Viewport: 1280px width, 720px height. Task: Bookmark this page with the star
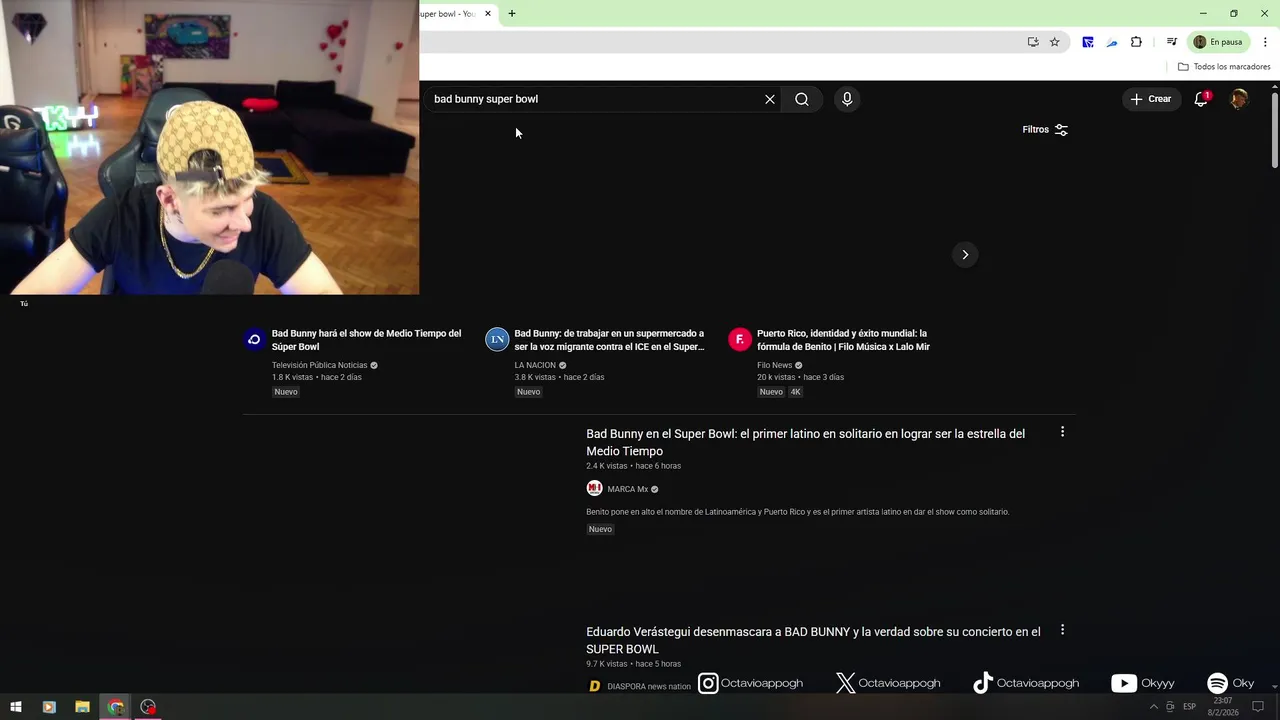[x=1054, y=42]
